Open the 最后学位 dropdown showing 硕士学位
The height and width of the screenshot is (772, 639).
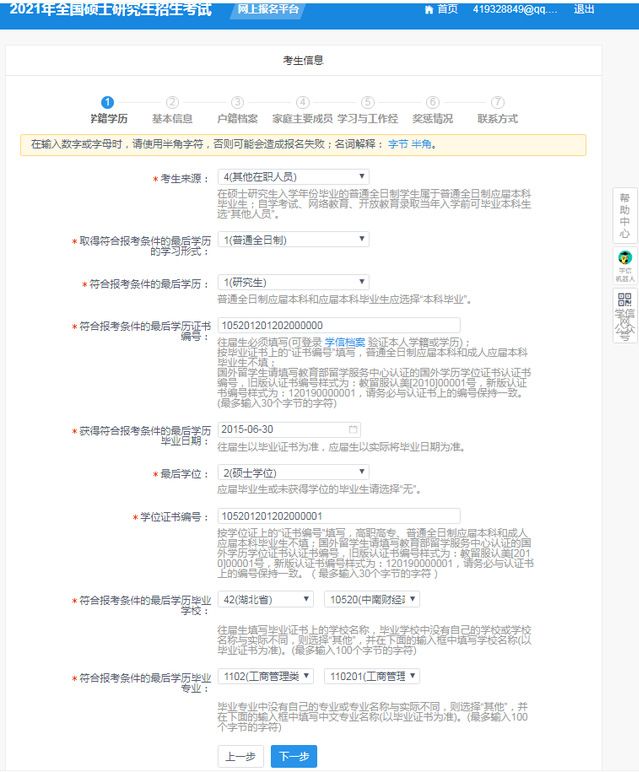point(293,473)
